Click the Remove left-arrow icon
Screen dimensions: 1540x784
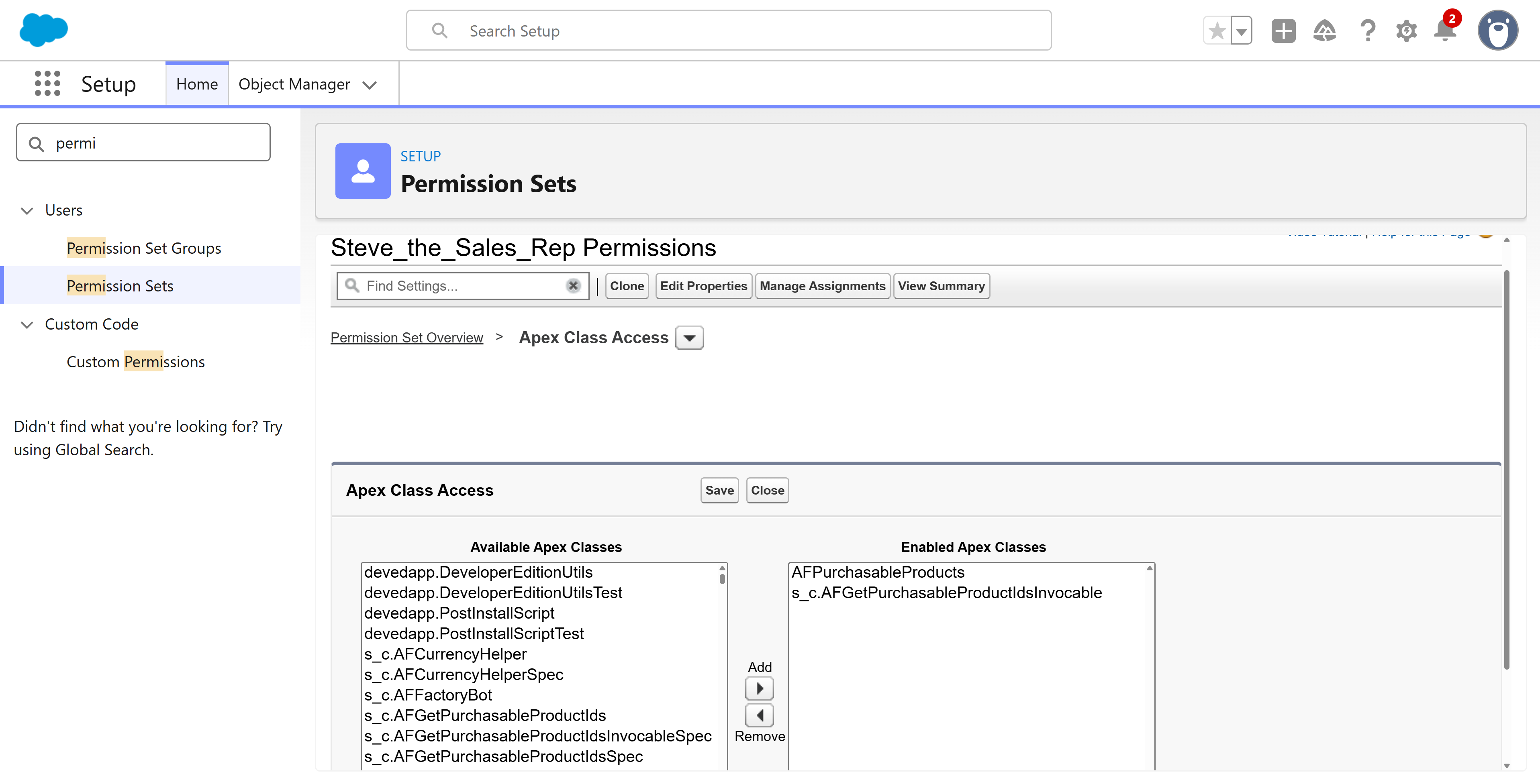pyautogui.click(x=759, y=715)
